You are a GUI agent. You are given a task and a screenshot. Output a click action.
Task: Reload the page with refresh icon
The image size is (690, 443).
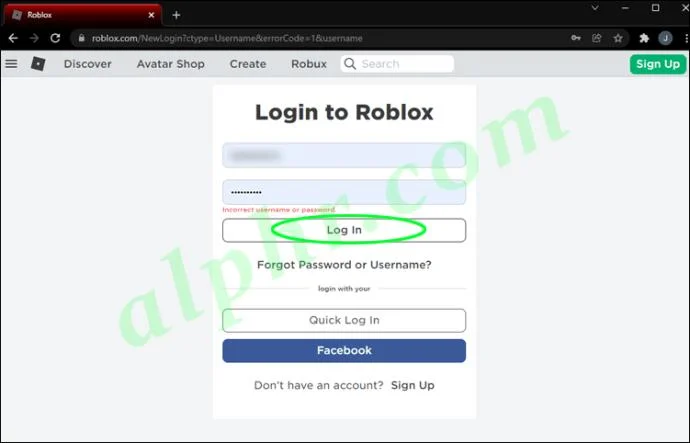(55, 38)
